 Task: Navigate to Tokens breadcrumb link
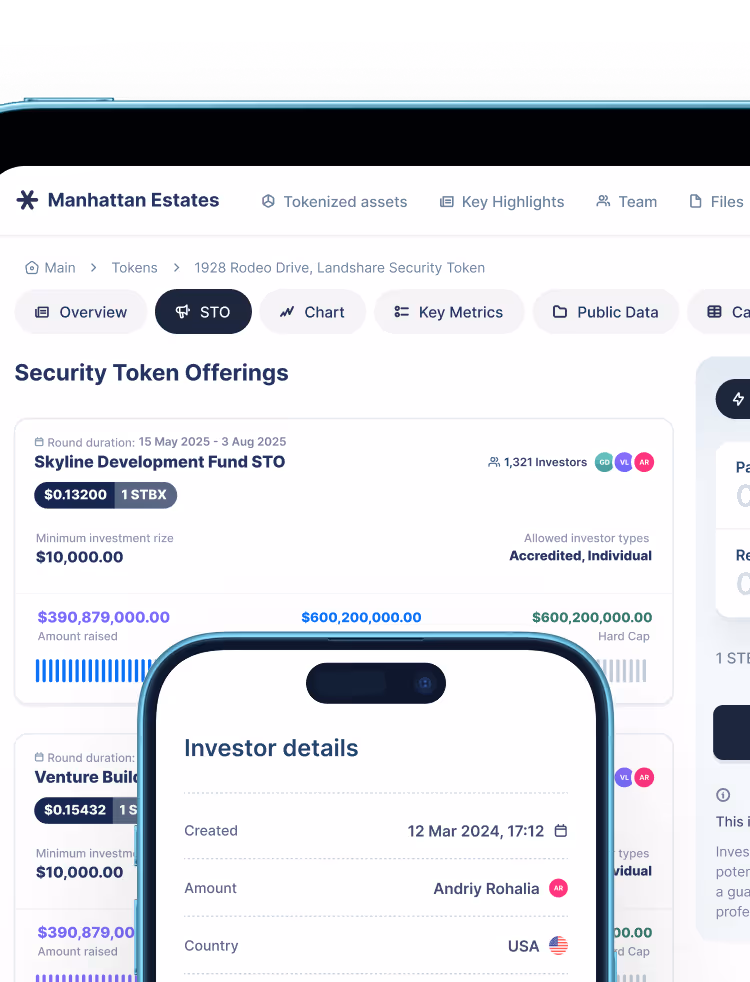click(135, 267)
